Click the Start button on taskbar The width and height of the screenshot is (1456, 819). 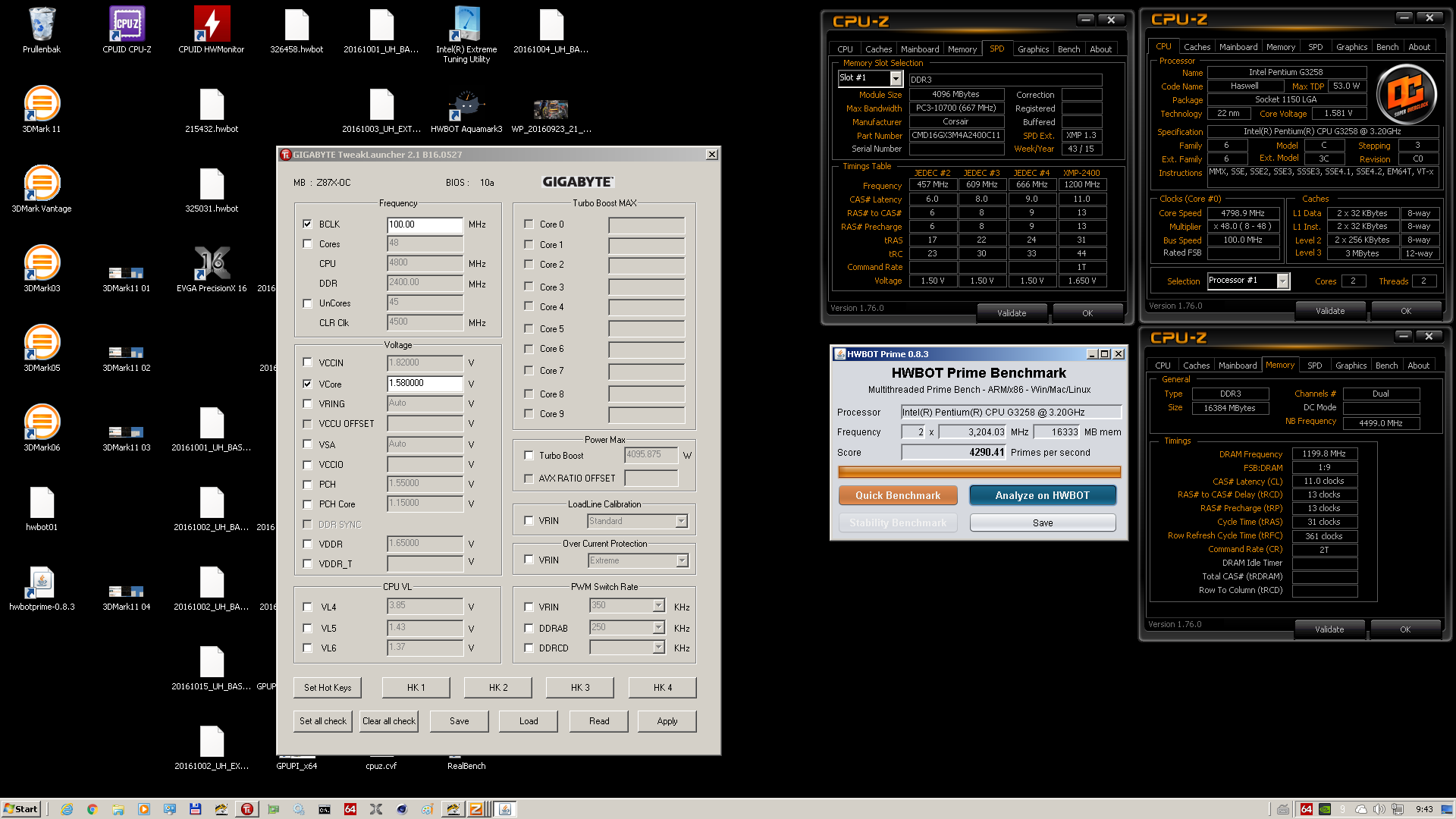tap(20, 809)
